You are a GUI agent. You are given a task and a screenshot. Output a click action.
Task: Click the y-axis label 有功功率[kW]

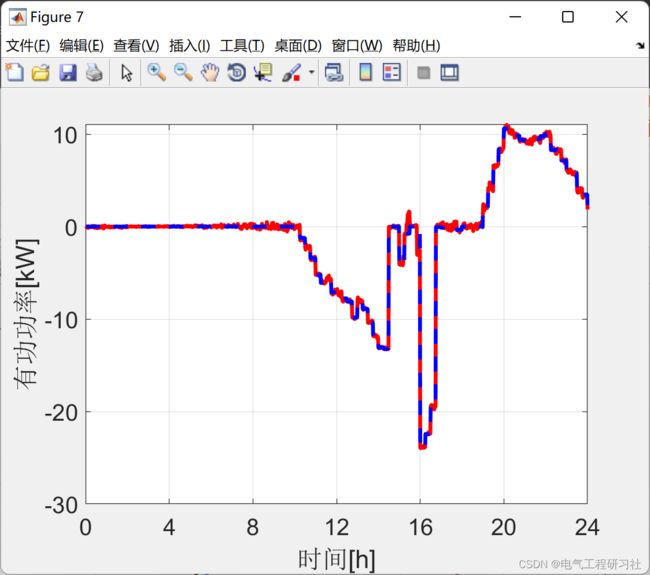click(27, 314)
